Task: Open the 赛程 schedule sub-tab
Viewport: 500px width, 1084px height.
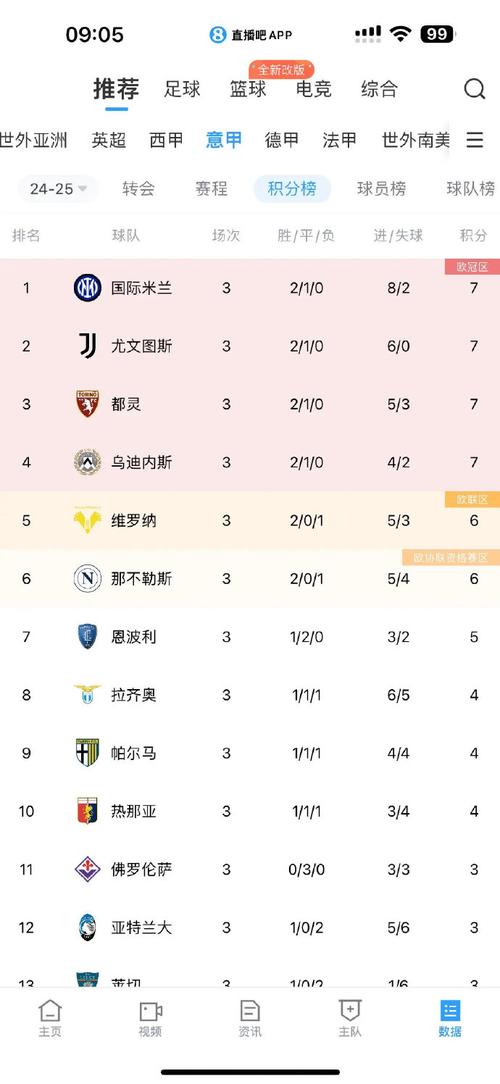Action: tap(212, 189)
